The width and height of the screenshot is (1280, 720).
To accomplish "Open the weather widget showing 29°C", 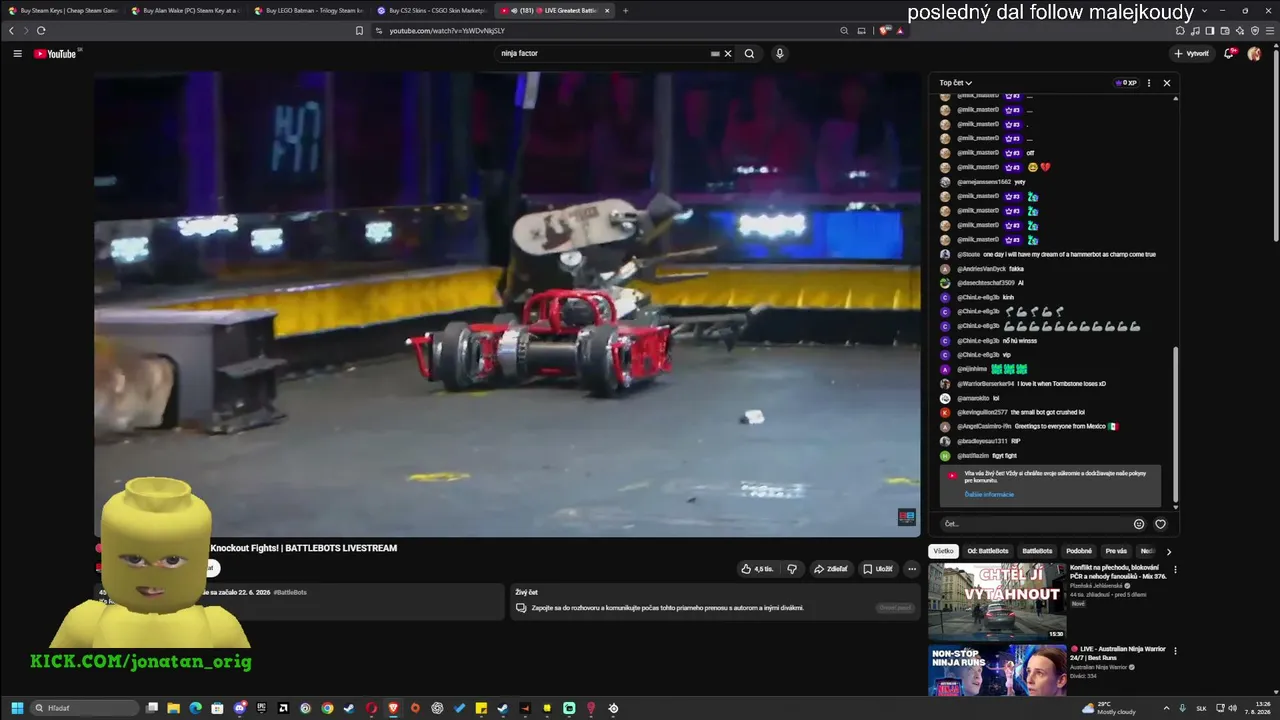I will coord(1108,708).
